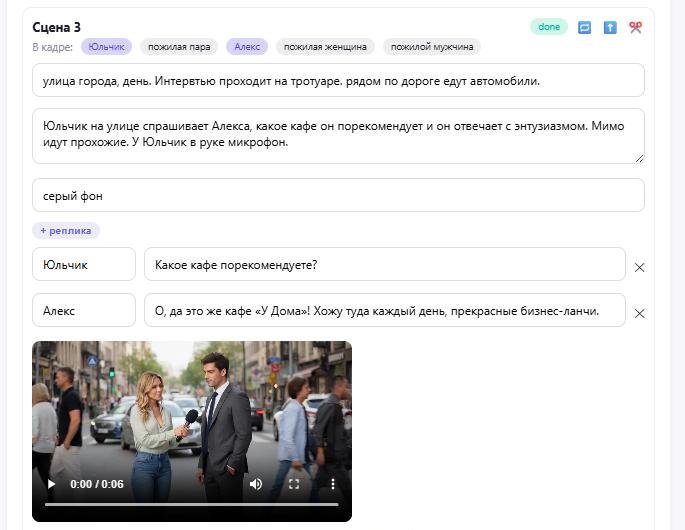Select the пожилая пара tag
This screenshot has height=530, width=685.
point(179,47)
